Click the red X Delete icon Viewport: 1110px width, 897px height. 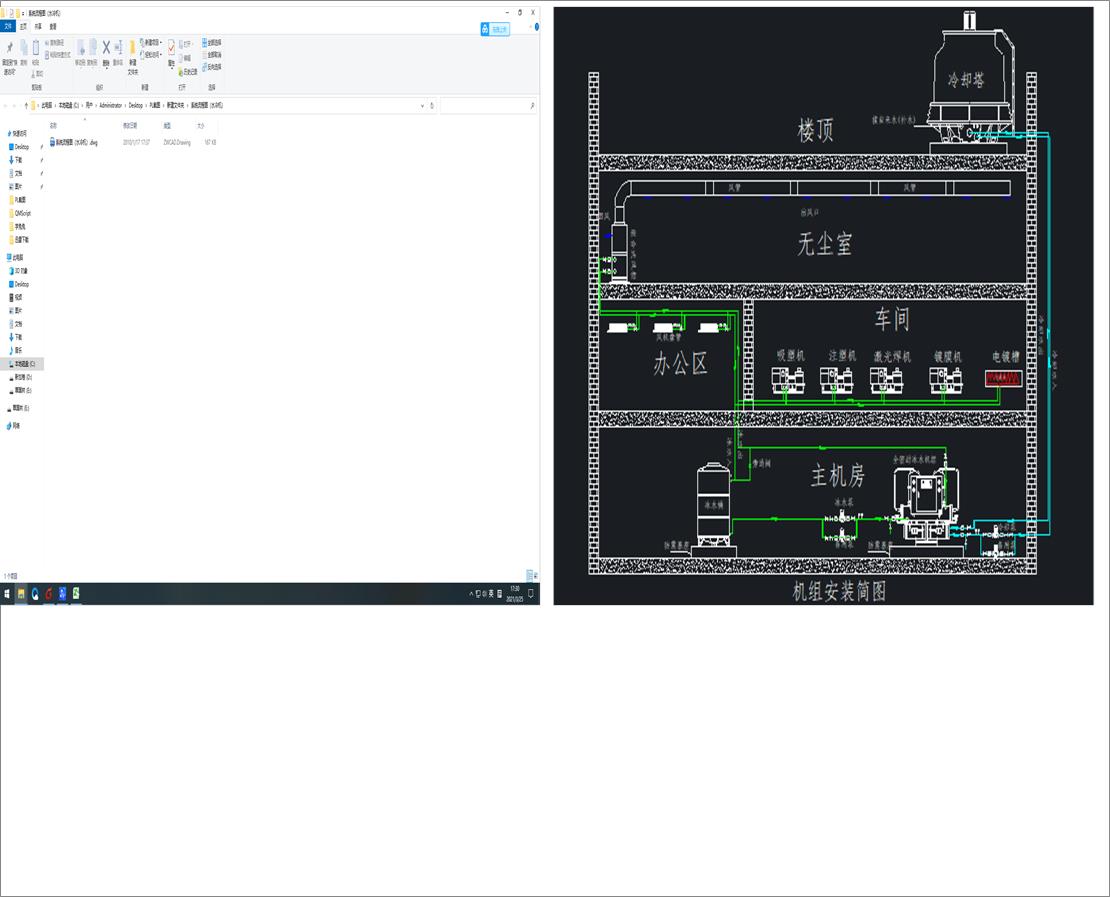point(106,48)
